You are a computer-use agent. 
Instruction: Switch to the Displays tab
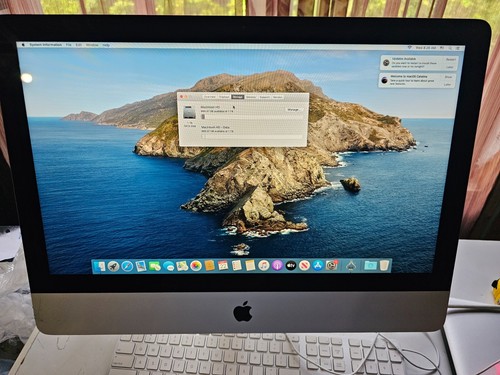click(224, 97)
